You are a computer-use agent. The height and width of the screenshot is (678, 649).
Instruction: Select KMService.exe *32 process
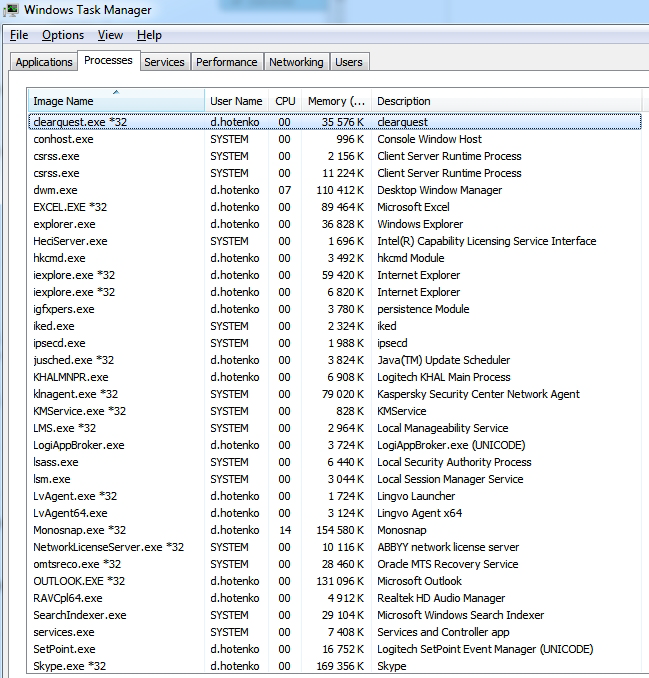(335, 411)
